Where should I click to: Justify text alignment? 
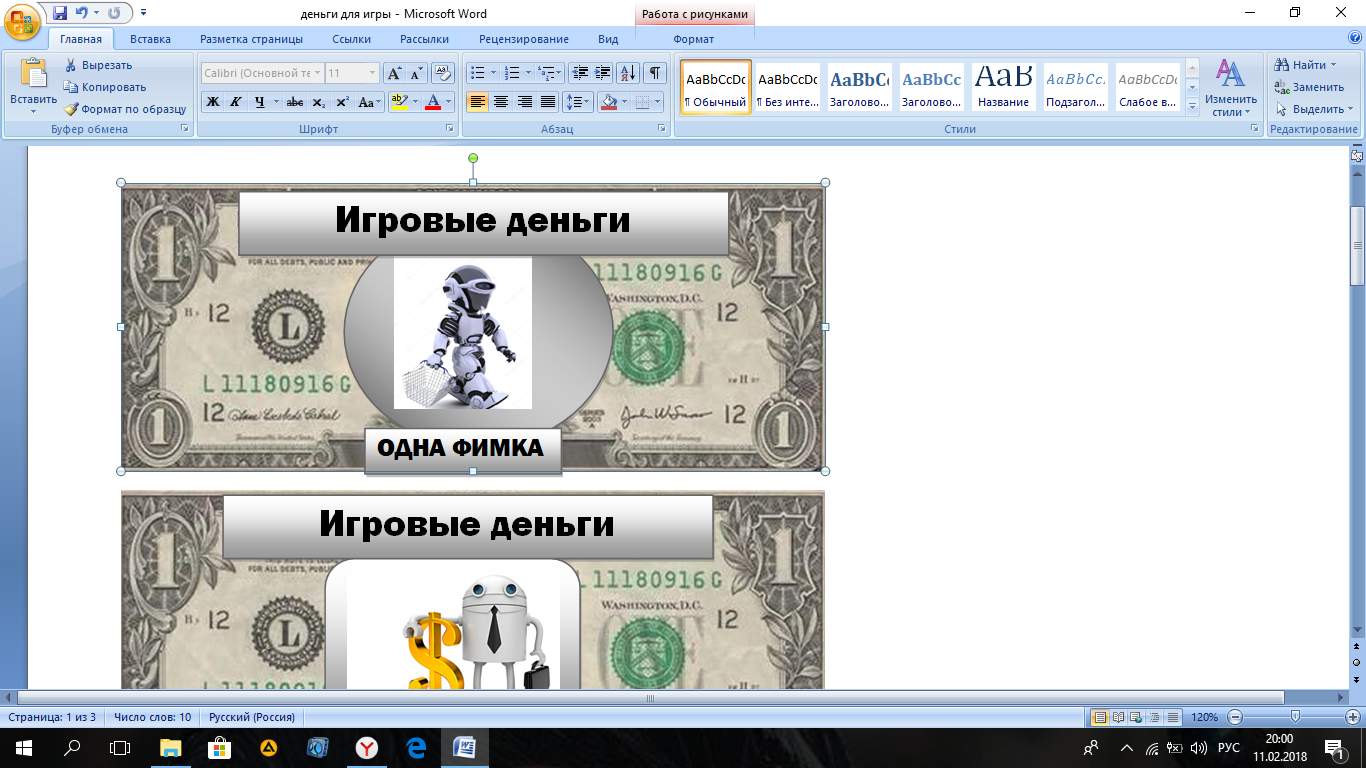click(x=547, y=102)
